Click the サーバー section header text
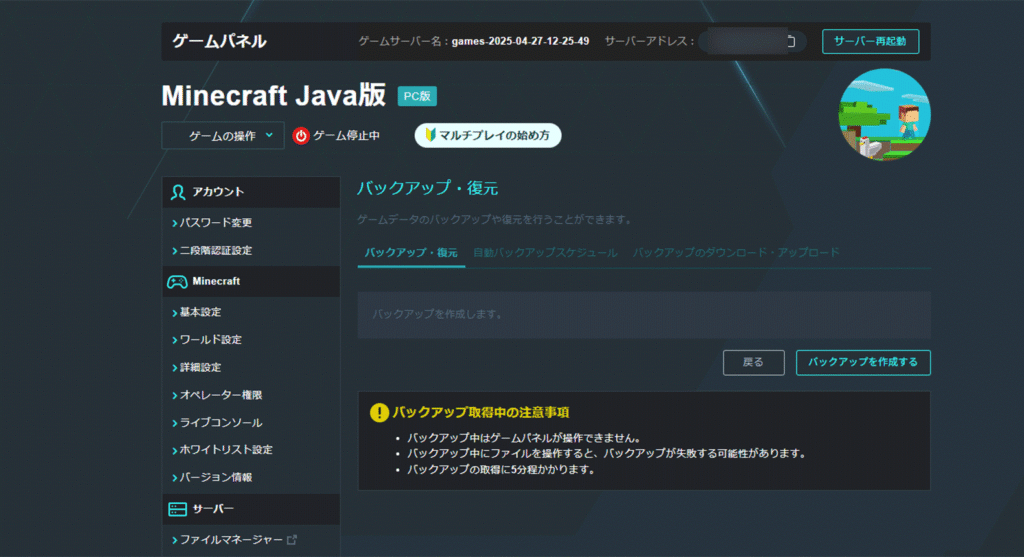1024x557 pixels. click(x=213, y=509)
